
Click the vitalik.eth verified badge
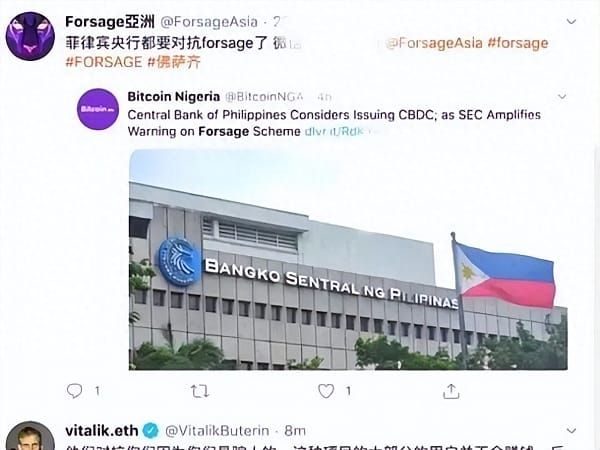click(x=151, y=430)
